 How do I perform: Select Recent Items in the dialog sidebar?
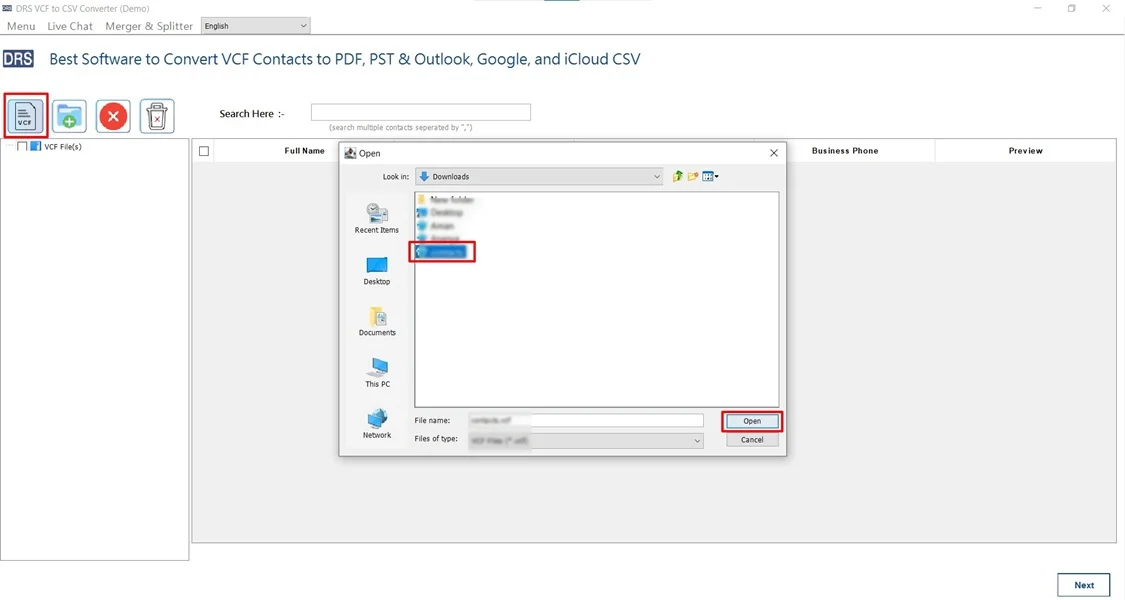click(x=376, y=214)
